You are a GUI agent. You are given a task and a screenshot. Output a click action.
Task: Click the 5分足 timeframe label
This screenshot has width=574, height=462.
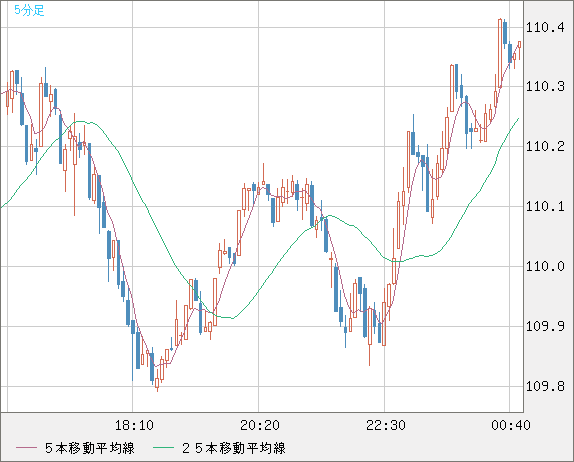29,10
